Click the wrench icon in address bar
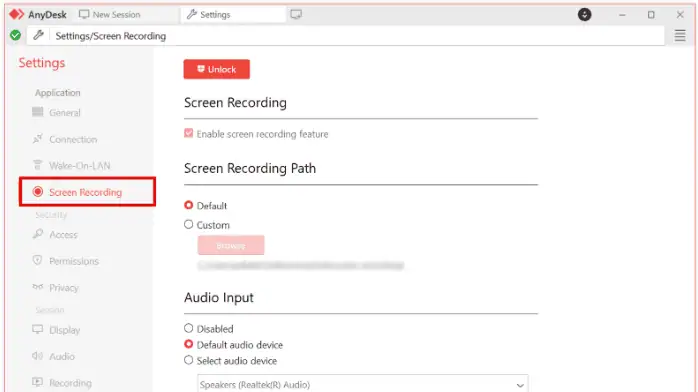The image size is (698, 392). click(39, 35)
